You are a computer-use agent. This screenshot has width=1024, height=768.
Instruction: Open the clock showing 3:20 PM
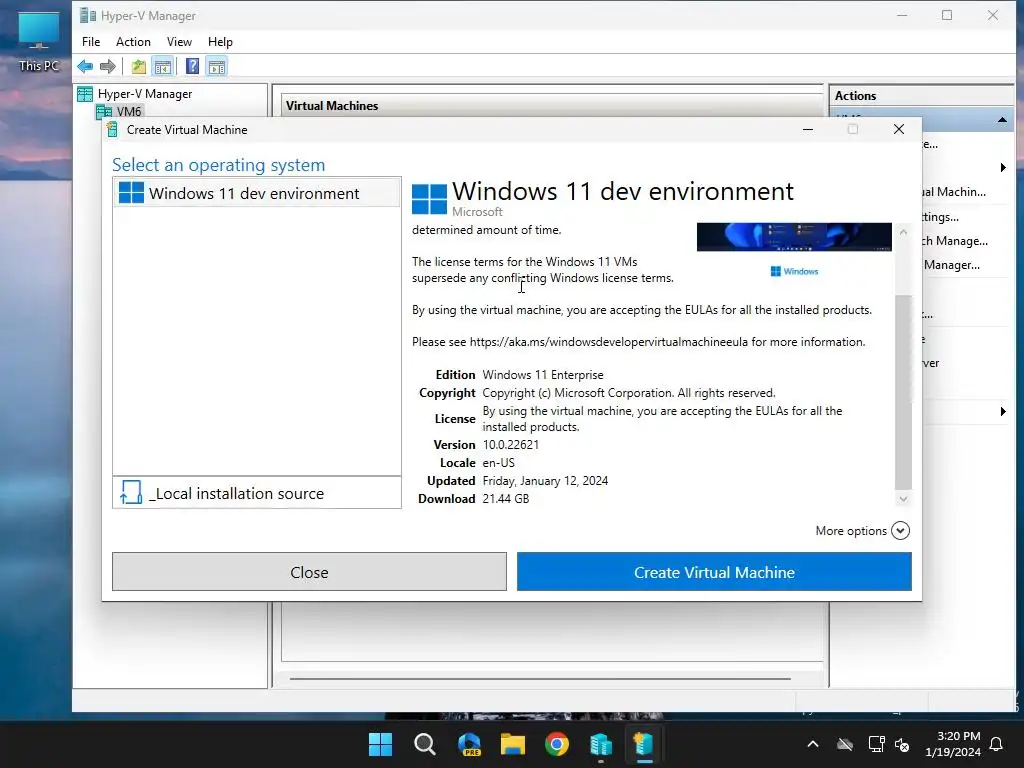click(953, 744)
